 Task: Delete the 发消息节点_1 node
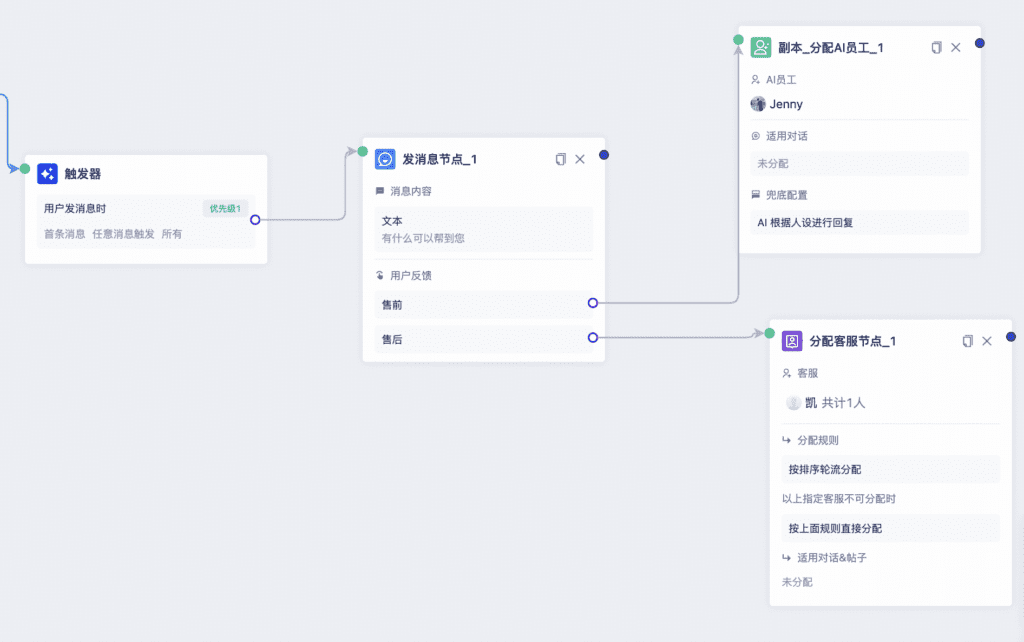click(580, 159)
